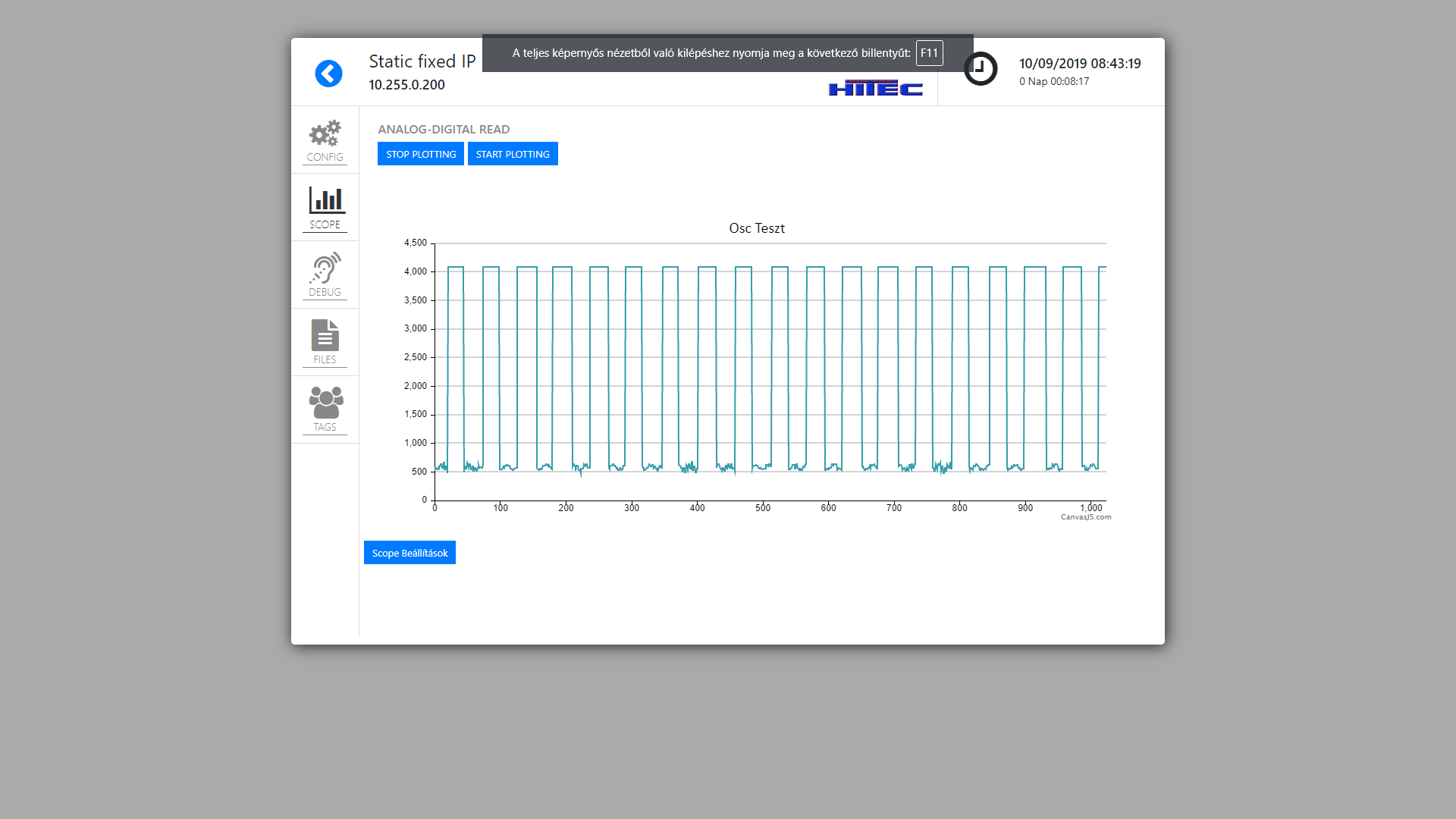Select the FILES label in sidebar
Image resolution: width=1456 pixels, height=819 pixels.
(x=325, y=359)
